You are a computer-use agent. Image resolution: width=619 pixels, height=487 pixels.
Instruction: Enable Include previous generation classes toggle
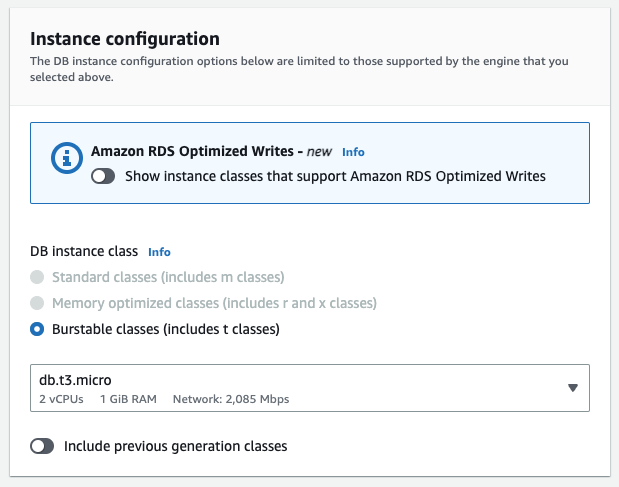tap(42, 446)
